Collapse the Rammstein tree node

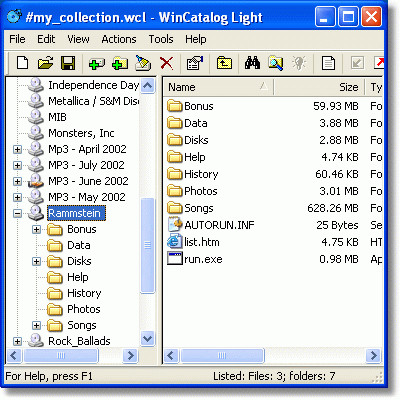coord(17,213)
